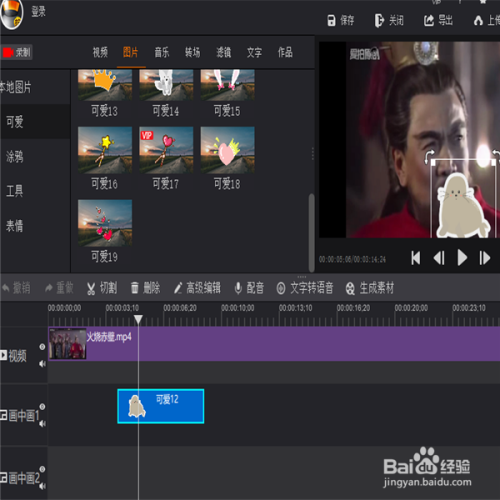The image size is (500, 500).
Task: Select the 可爱17 VIP heart wand thumbnail
Action: [x=166, y=150]
